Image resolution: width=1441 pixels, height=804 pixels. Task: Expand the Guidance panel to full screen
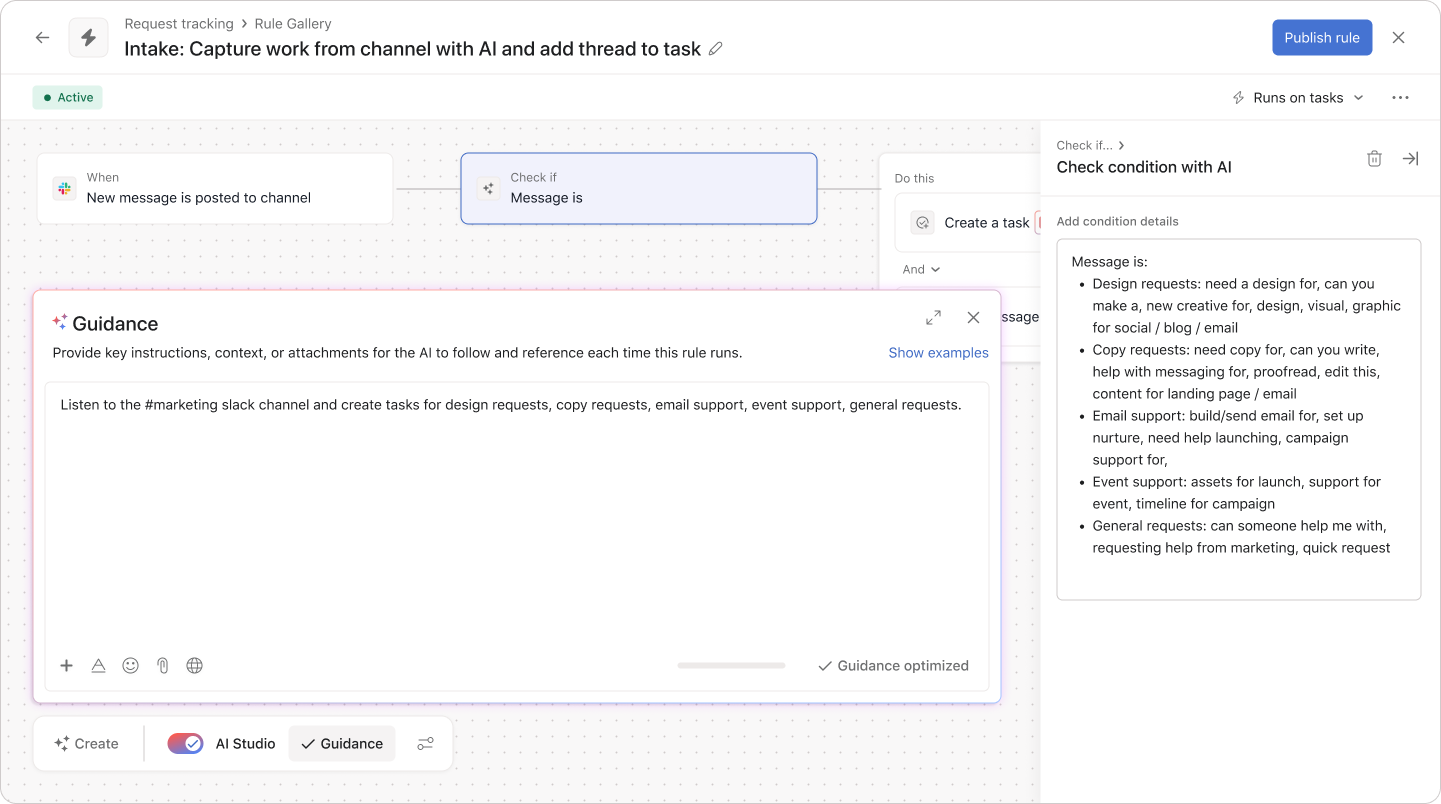(x=933, y=317)
